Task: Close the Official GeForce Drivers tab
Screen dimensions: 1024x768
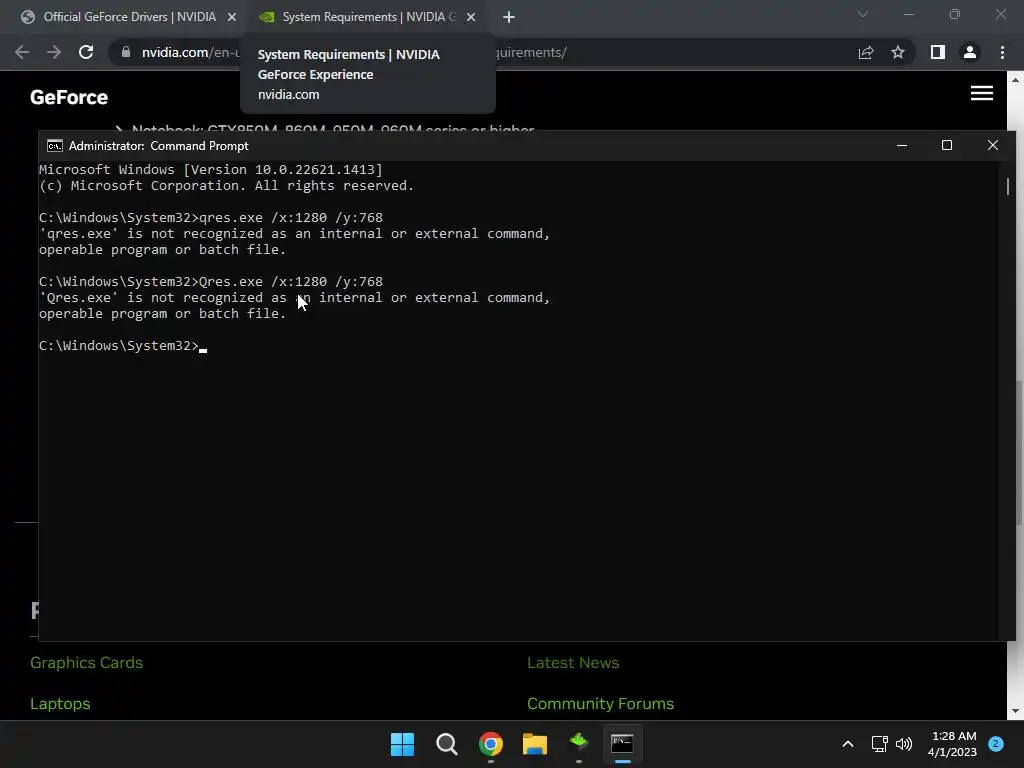Action: click(232, 18)
